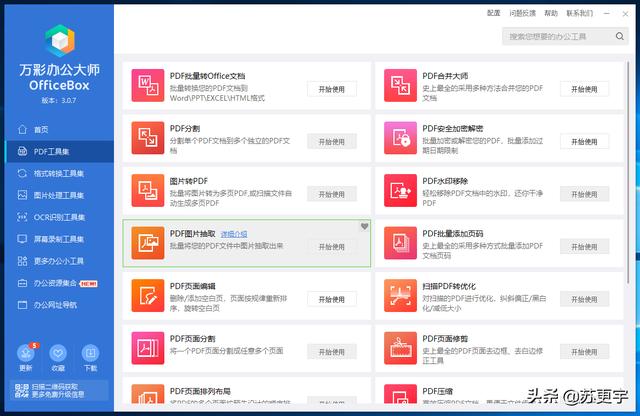Click the 更新 update icon in sidebar
Image resolution: width=640 pixels, height=416 pixels.
(26, 353)
